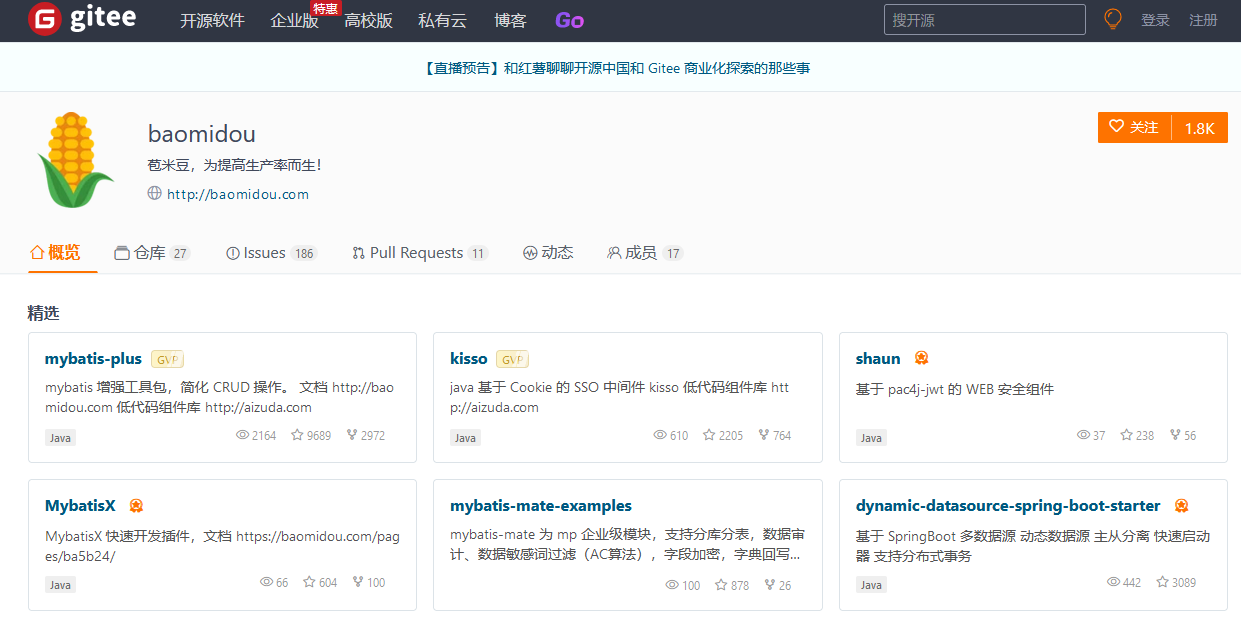This screenshot has height=637, width=1241.
Task: Click the heart icon on 关注 button
Action: pos(1117,127)
